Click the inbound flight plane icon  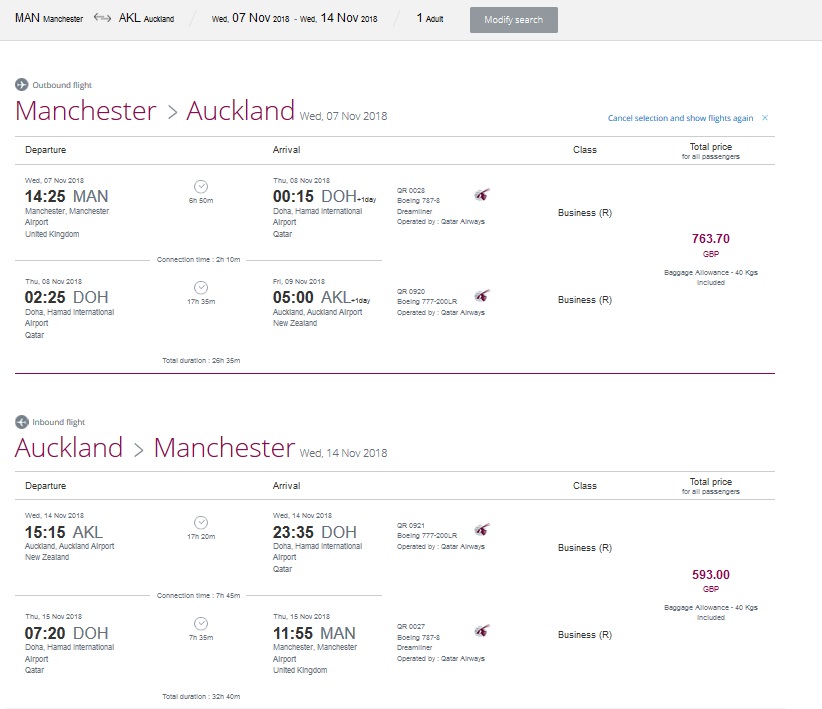[22, 422]
